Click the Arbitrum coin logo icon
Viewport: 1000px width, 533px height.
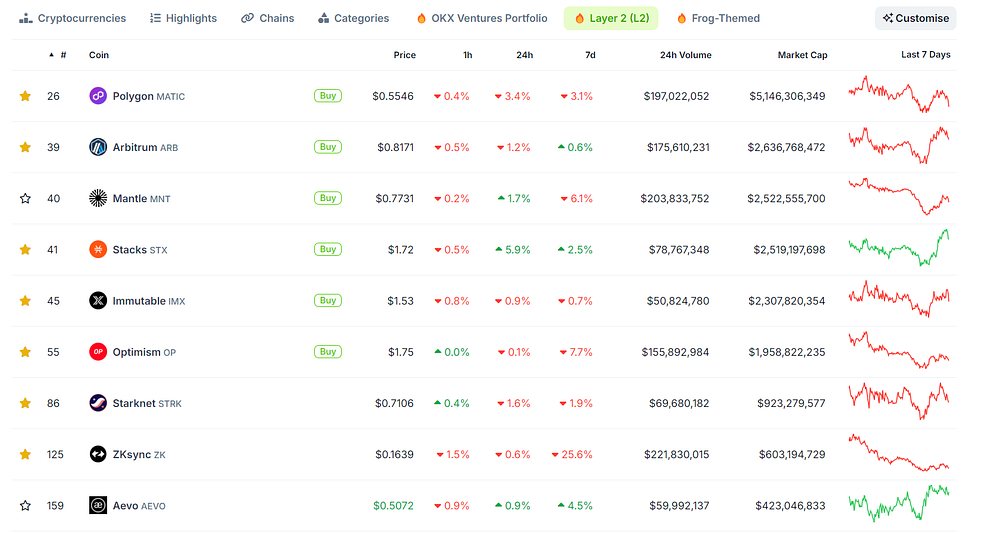pos(98,147)
